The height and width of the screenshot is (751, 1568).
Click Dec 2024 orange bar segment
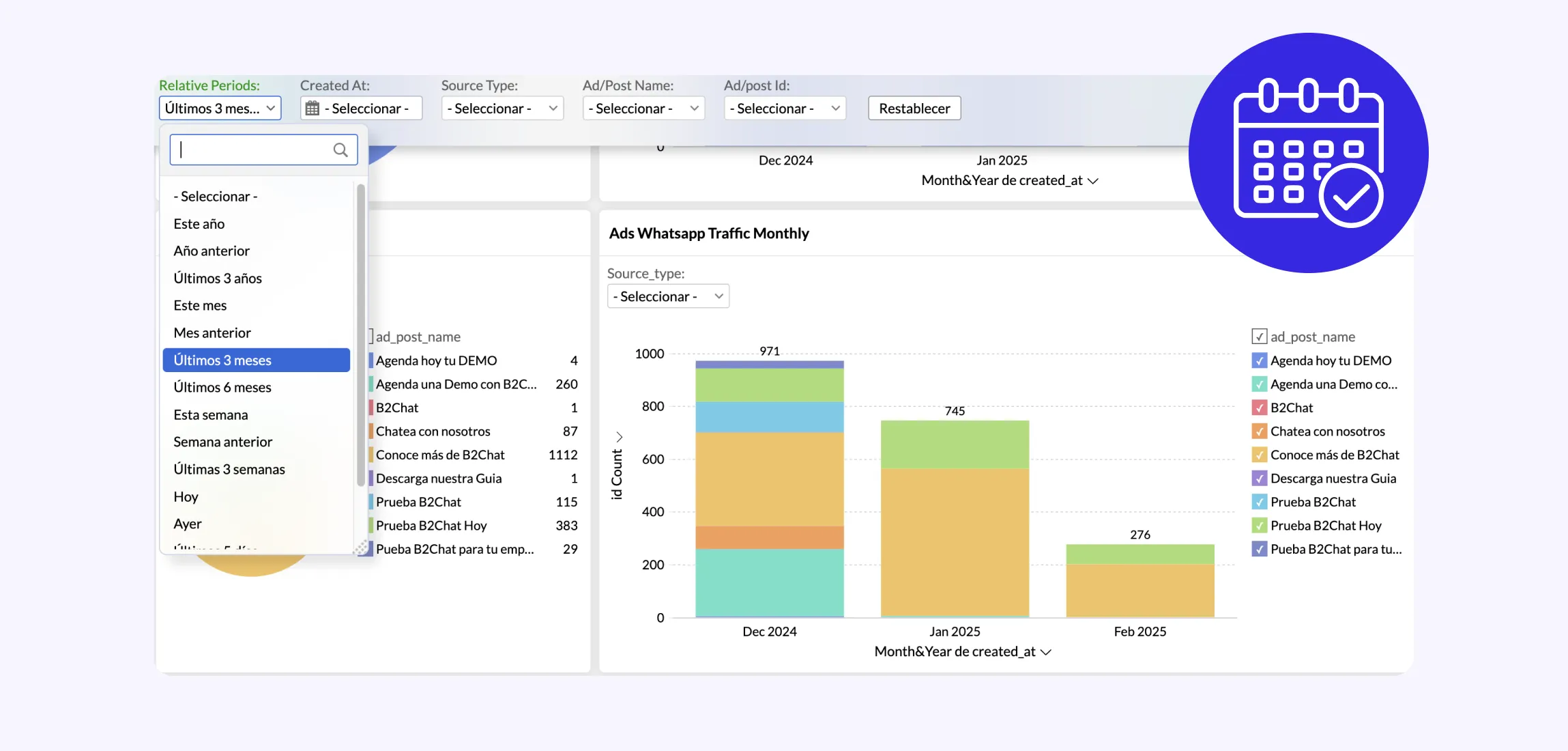point(770,538)
